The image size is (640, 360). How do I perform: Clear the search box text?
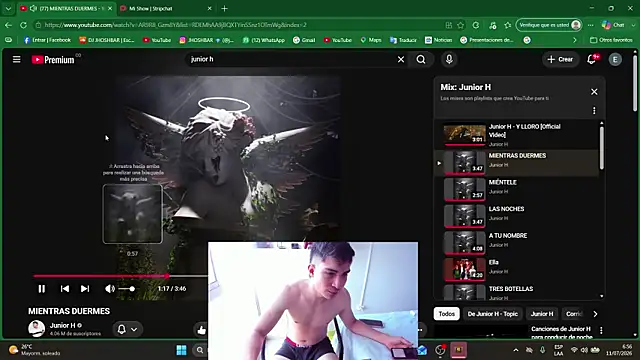[401, 60]
